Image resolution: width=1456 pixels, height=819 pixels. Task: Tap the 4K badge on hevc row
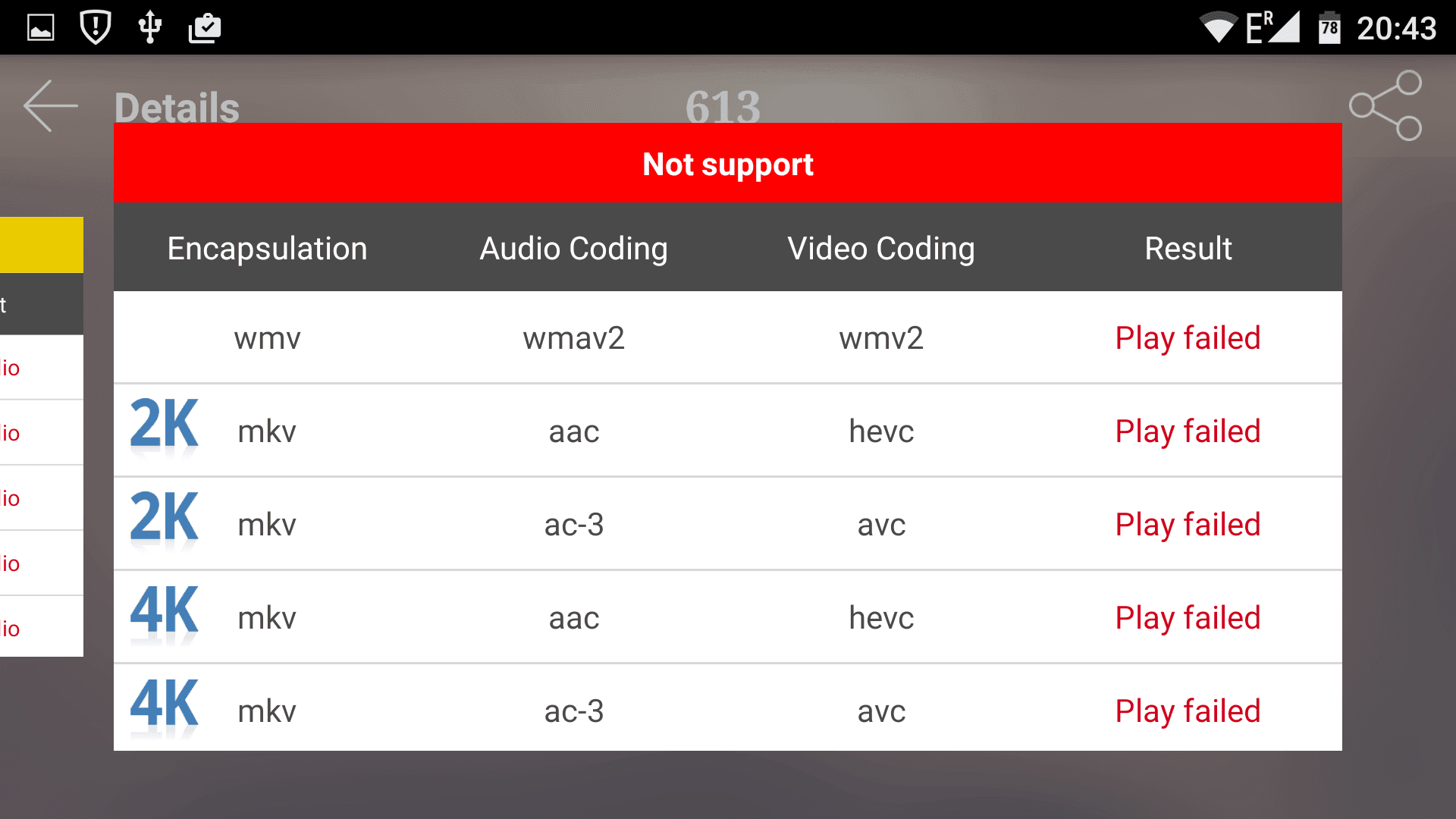point(165,613)
